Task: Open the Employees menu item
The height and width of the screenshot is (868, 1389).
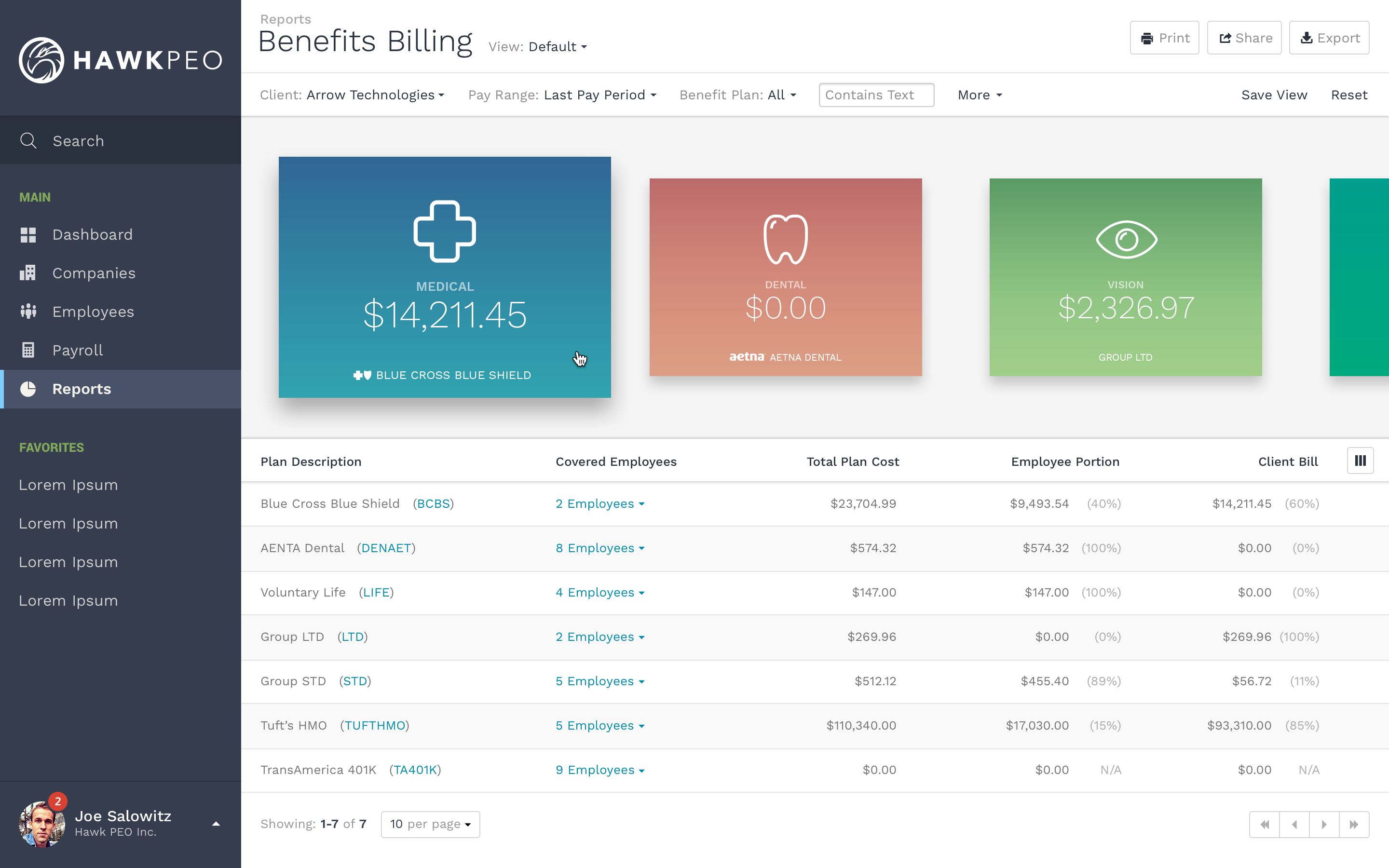Action: click(x=121, y=312)
